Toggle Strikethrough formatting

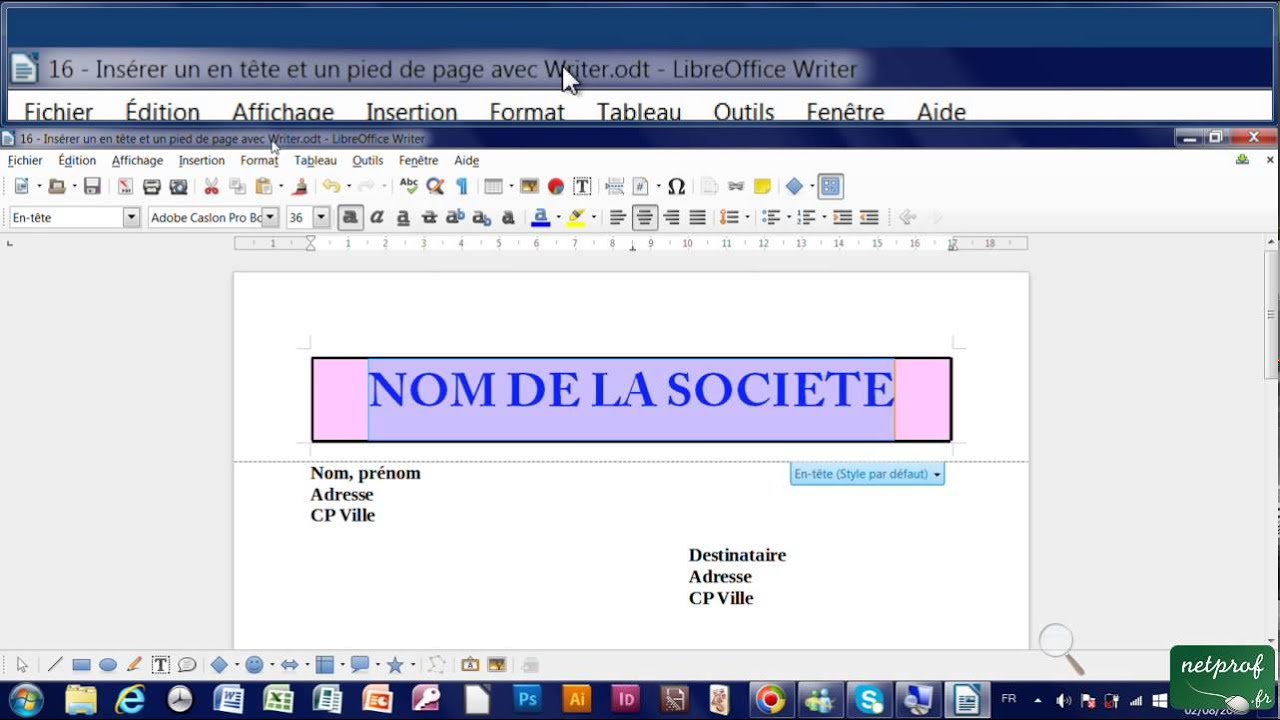click(x=429, y=217)
